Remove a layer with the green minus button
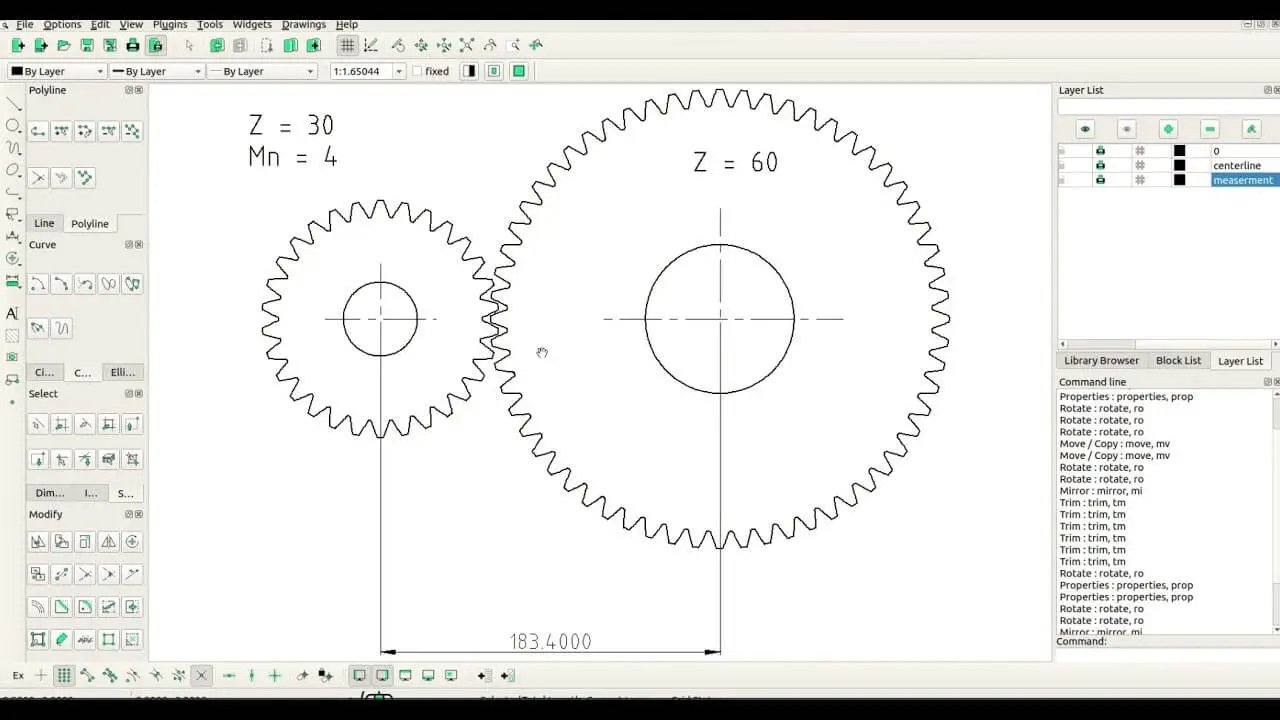This screenshot has width=1280, height=720. point(1208,128)
